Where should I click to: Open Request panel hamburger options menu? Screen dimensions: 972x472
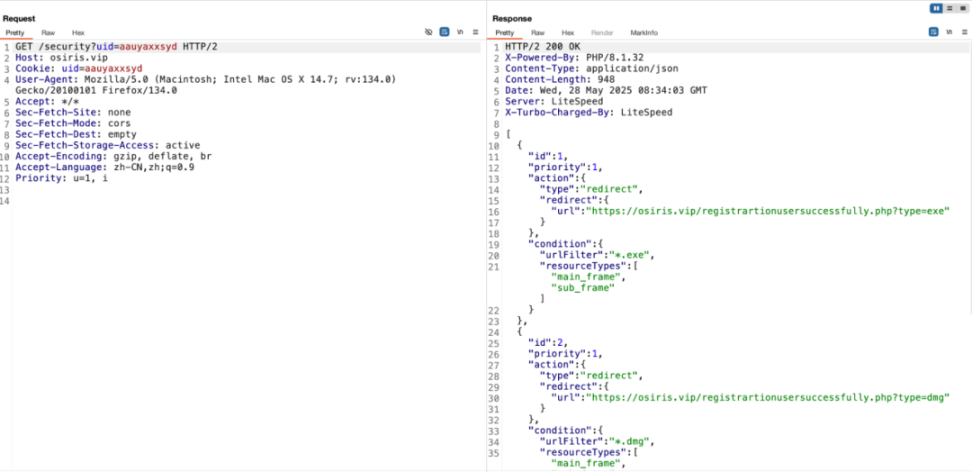[x=475, y=32]
